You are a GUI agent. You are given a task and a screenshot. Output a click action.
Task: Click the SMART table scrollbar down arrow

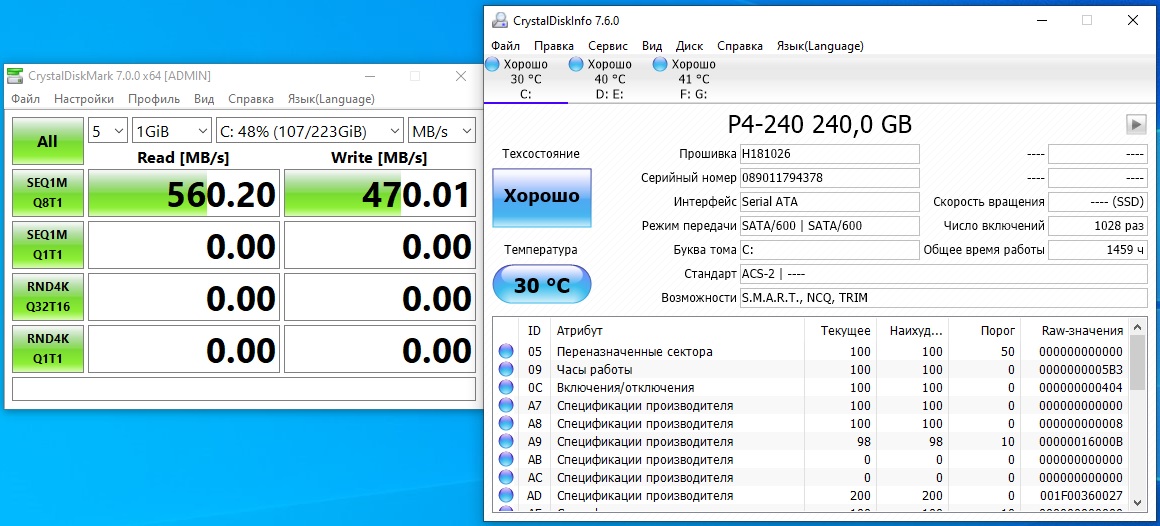[1139, 502]
